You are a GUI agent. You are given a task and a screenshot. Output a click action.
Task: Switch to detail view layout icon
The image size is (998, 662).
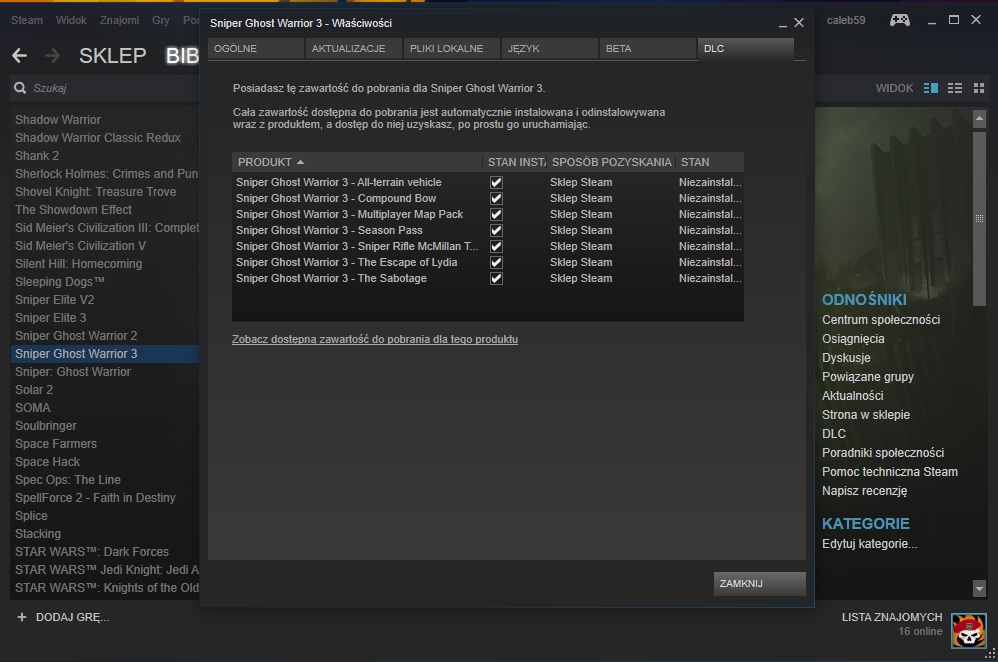(931, 88)
